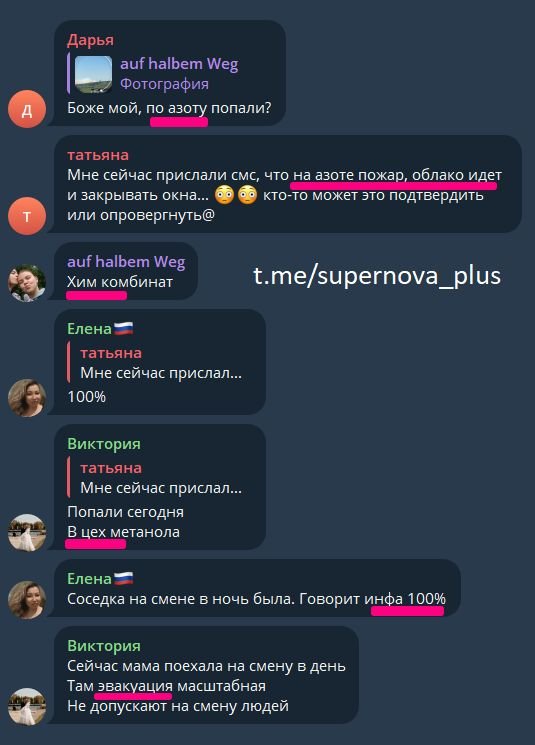
Task: Open the t.me/supernova_plus link text
Action: pos(377,275)
